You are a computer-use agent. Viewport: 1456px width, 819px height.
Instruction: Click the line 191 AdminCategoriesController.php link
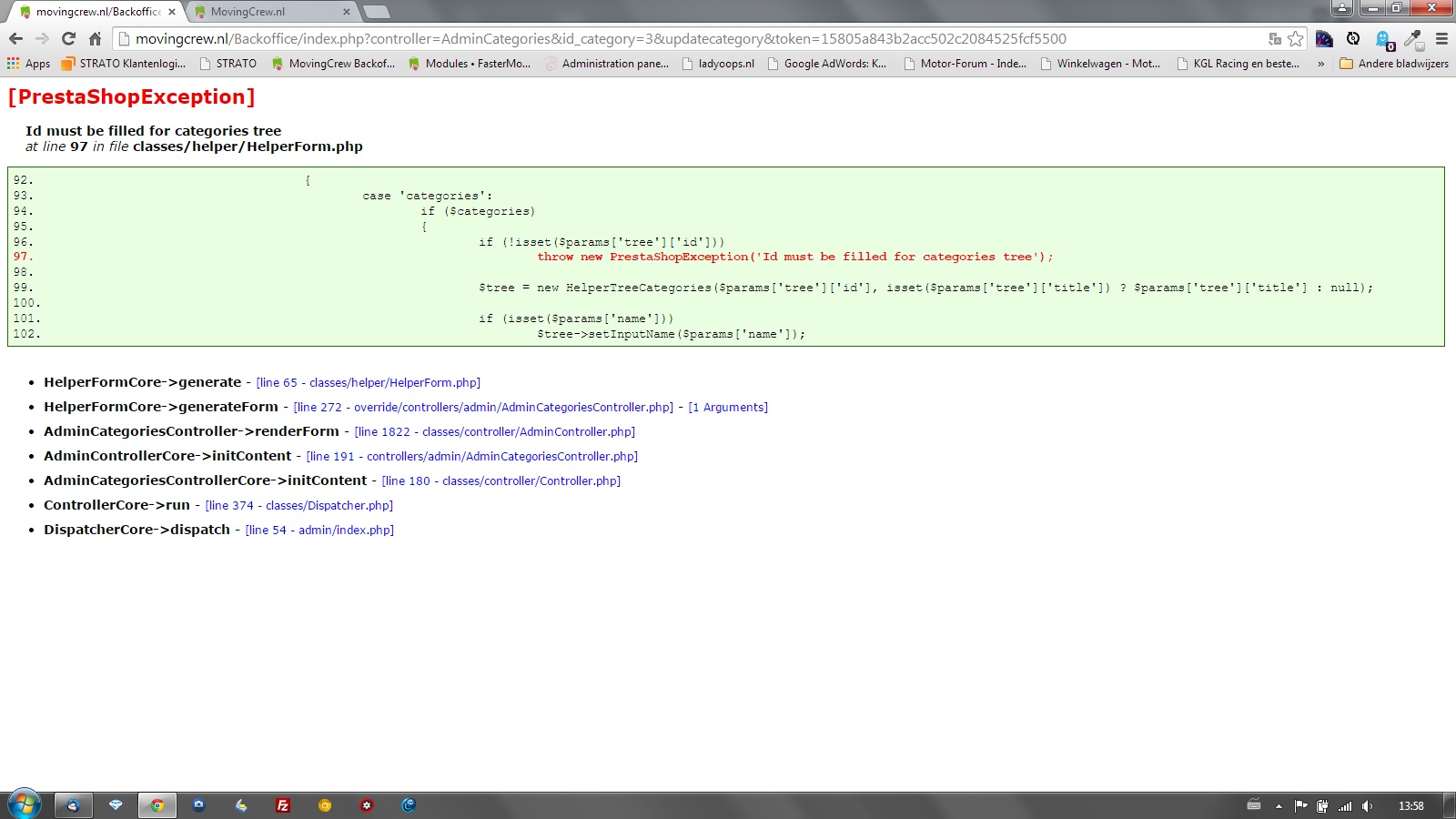coord(472,457)
